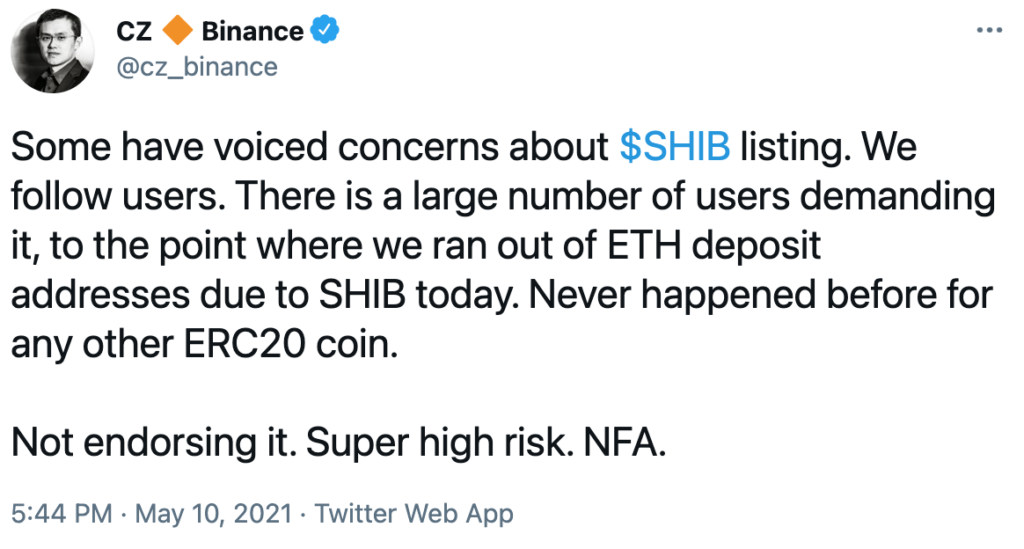Click the "NFA." abbreviation at end

click(625, 443)
